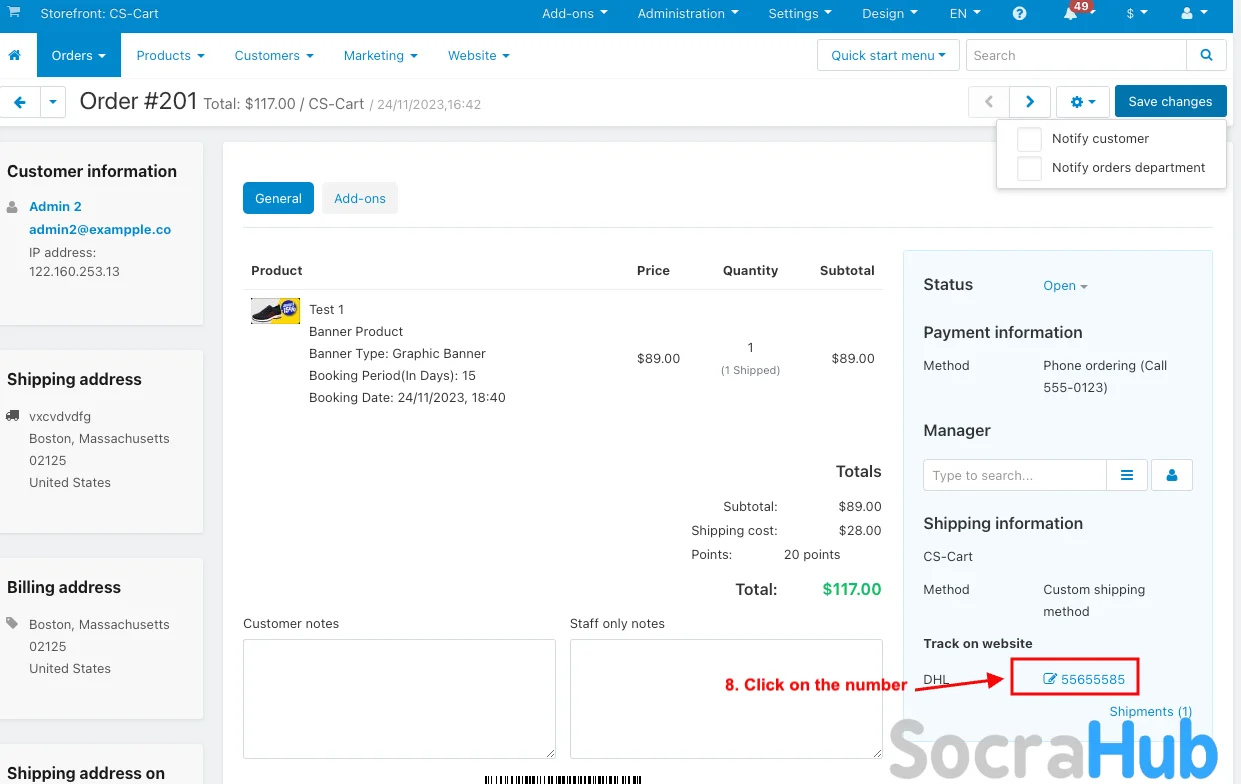1241x784 pixels.
Task: Click the search magnifier button
Action: [1206, 55]
